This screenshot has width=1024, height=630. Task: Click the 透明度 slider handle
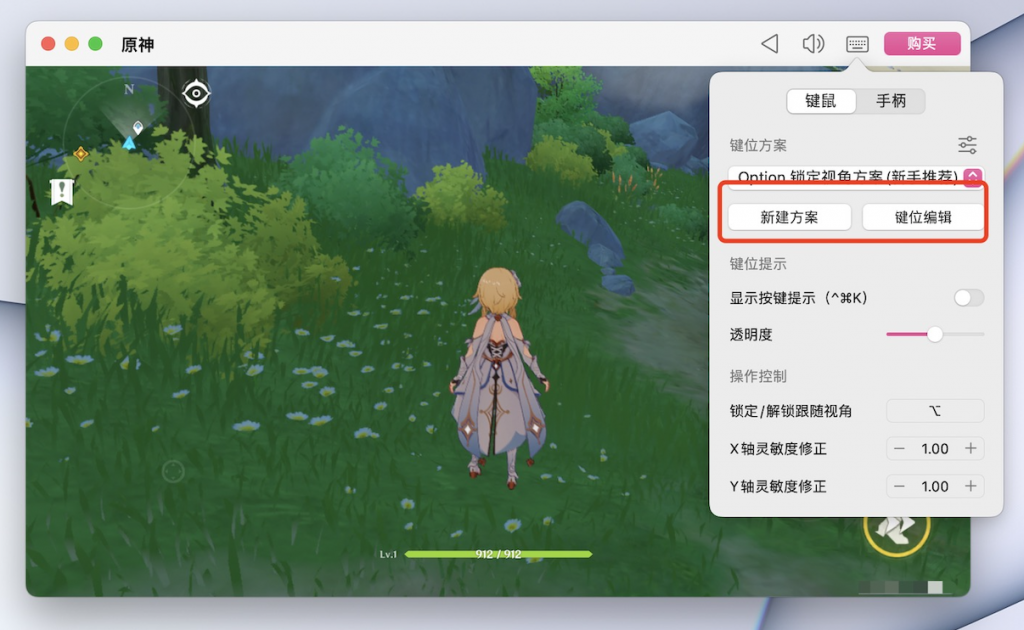[x=935, y=334]
